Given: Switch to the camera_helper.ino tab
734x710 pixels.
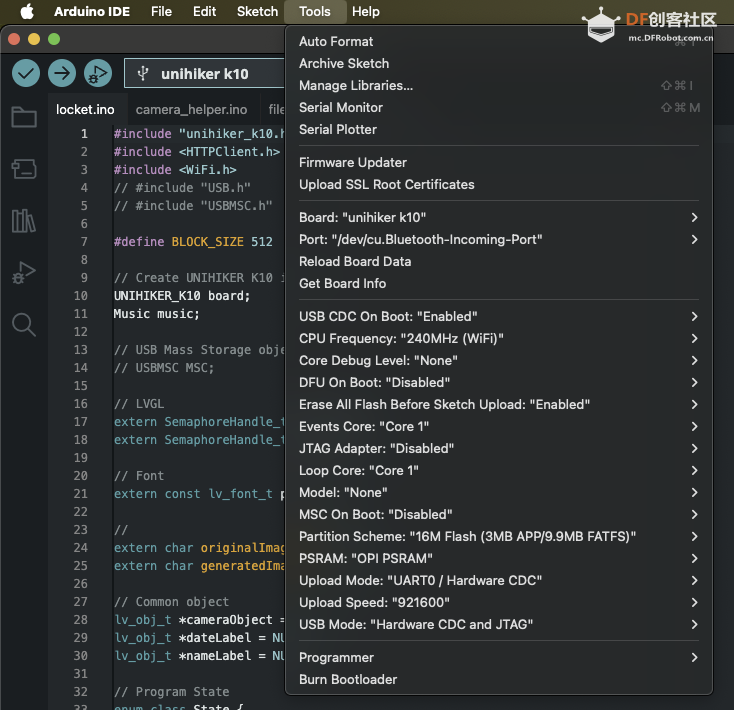Looking at the screenshot, I should click(191, 110).
